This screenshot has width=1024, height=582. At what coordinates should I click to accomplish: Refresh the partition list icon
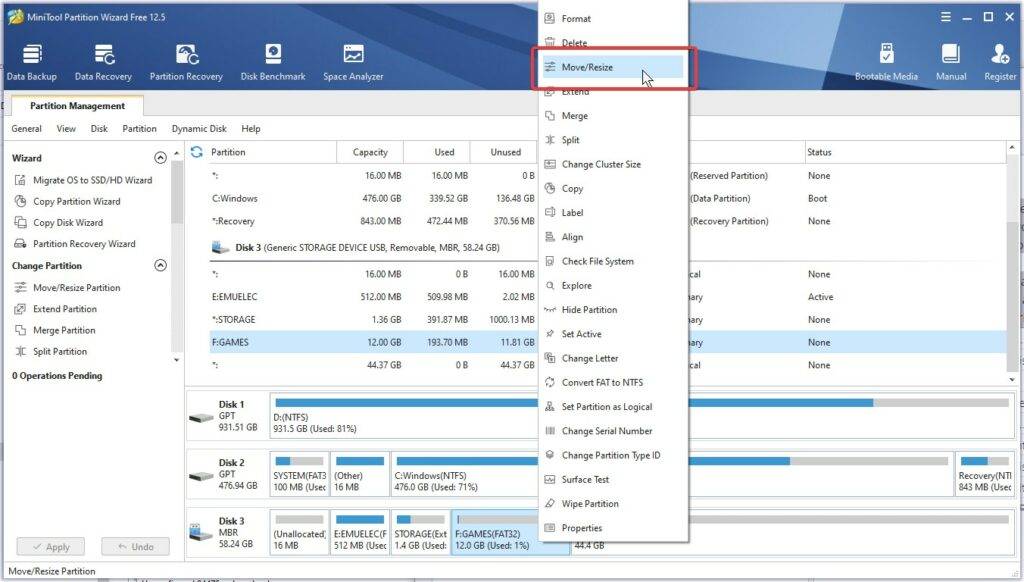point(197,152)
